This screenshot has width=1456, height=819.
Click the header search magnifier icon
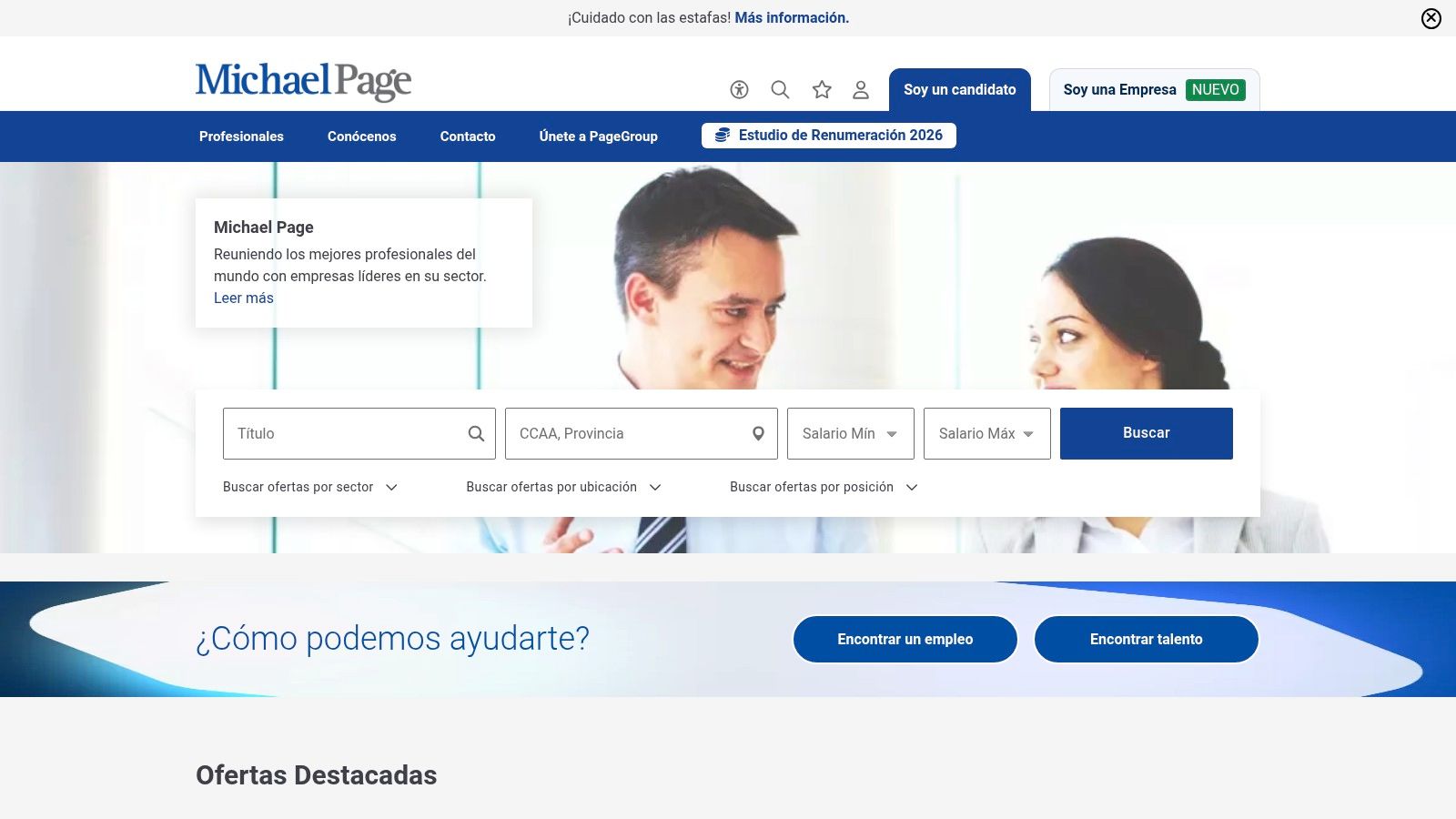(x=780, y=89)
